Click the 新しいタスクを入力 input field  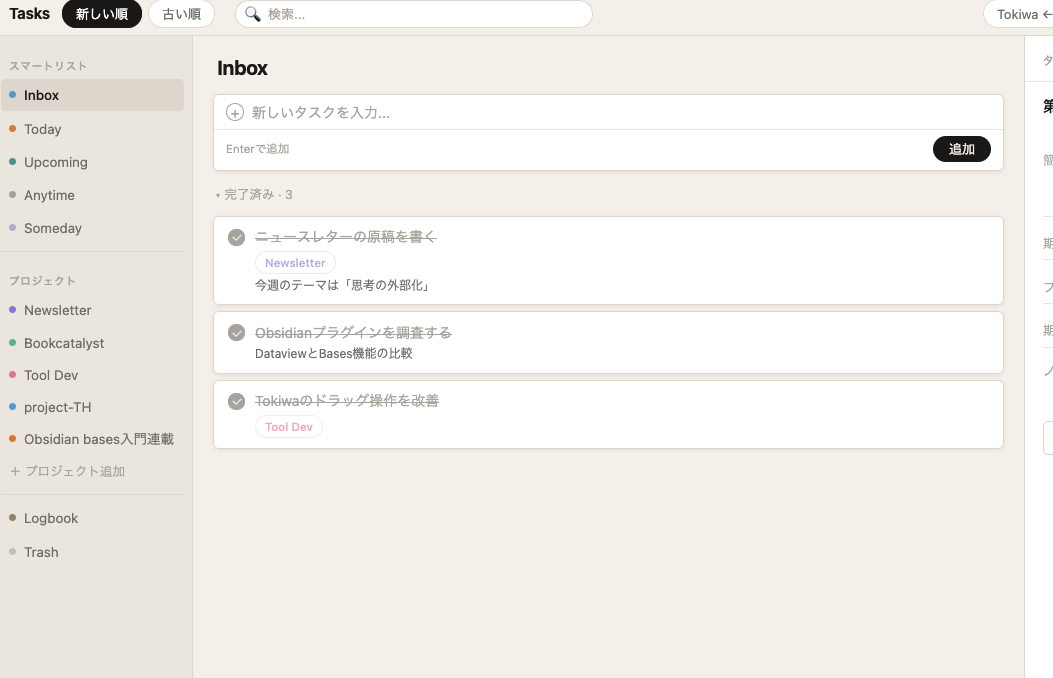[608, 112]
